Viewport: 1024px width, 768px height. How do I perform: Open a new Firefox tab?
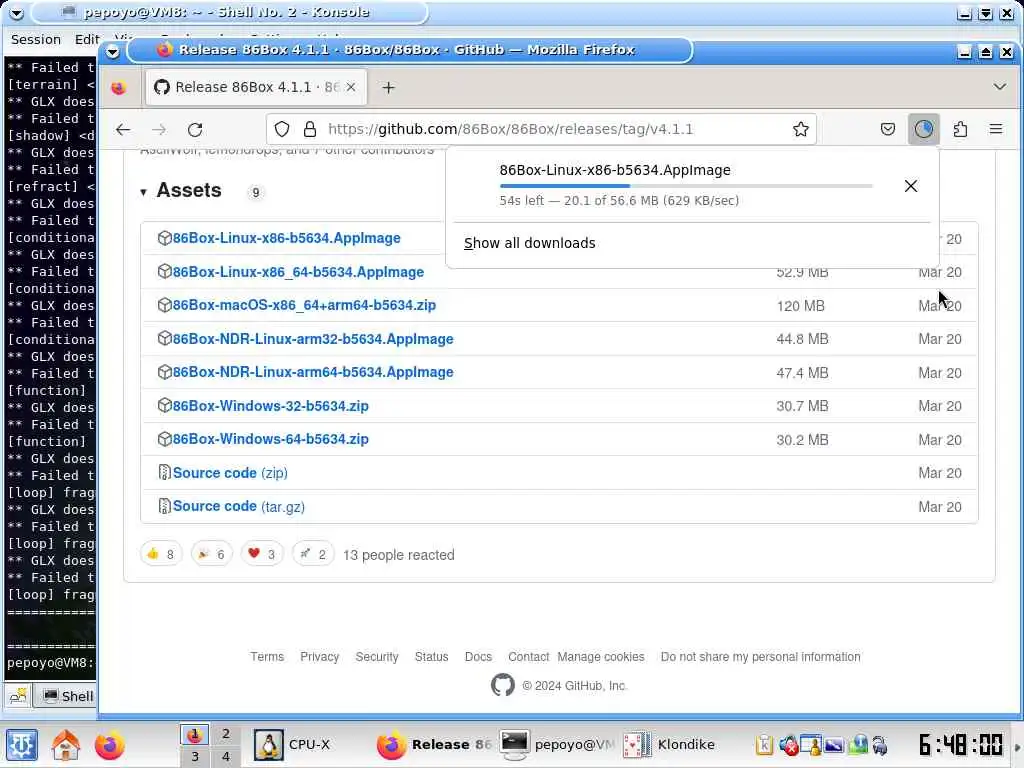point(389,88)
